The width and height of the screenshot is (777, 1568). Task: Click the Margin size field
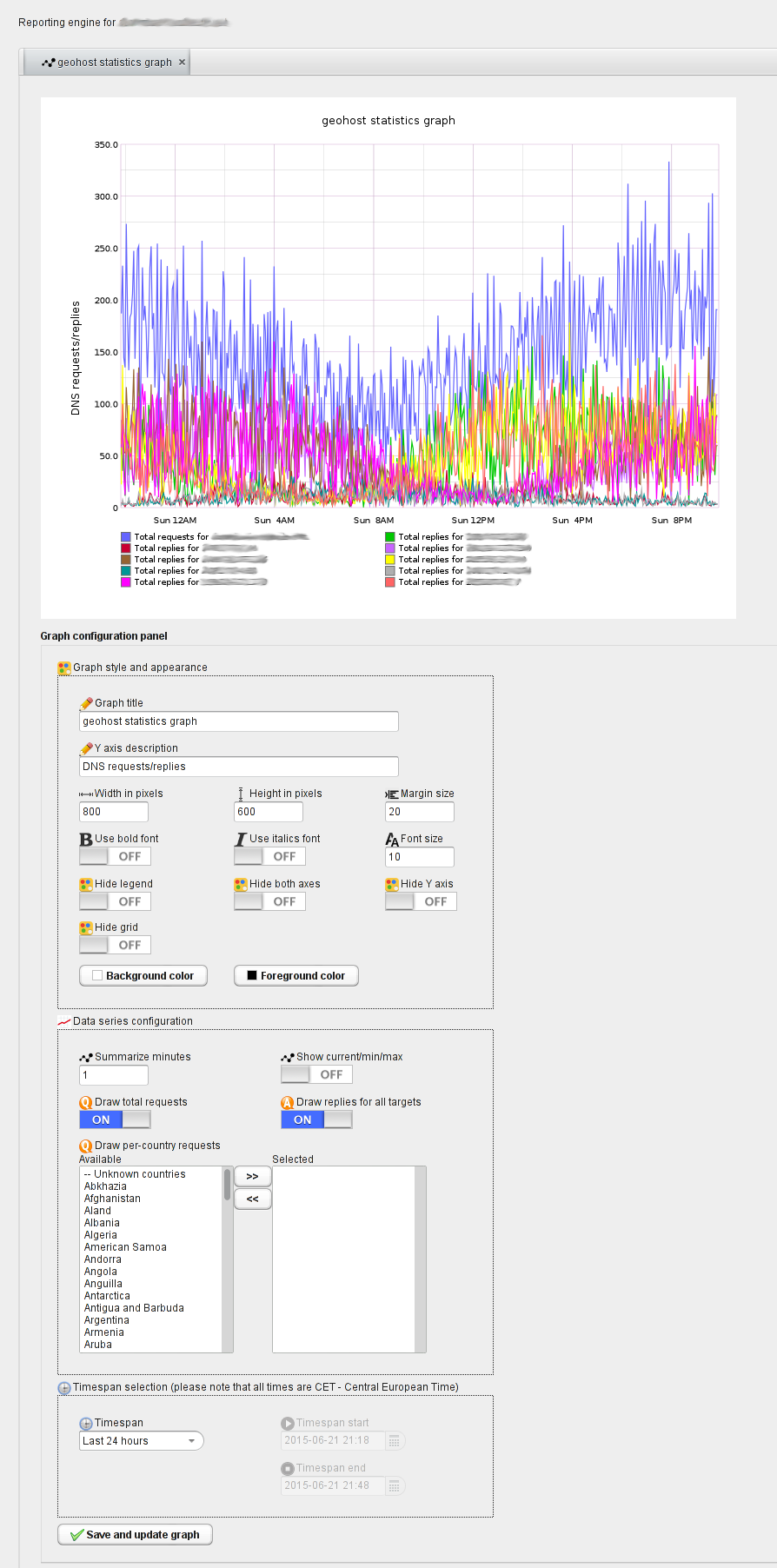(x=420, y=812)
